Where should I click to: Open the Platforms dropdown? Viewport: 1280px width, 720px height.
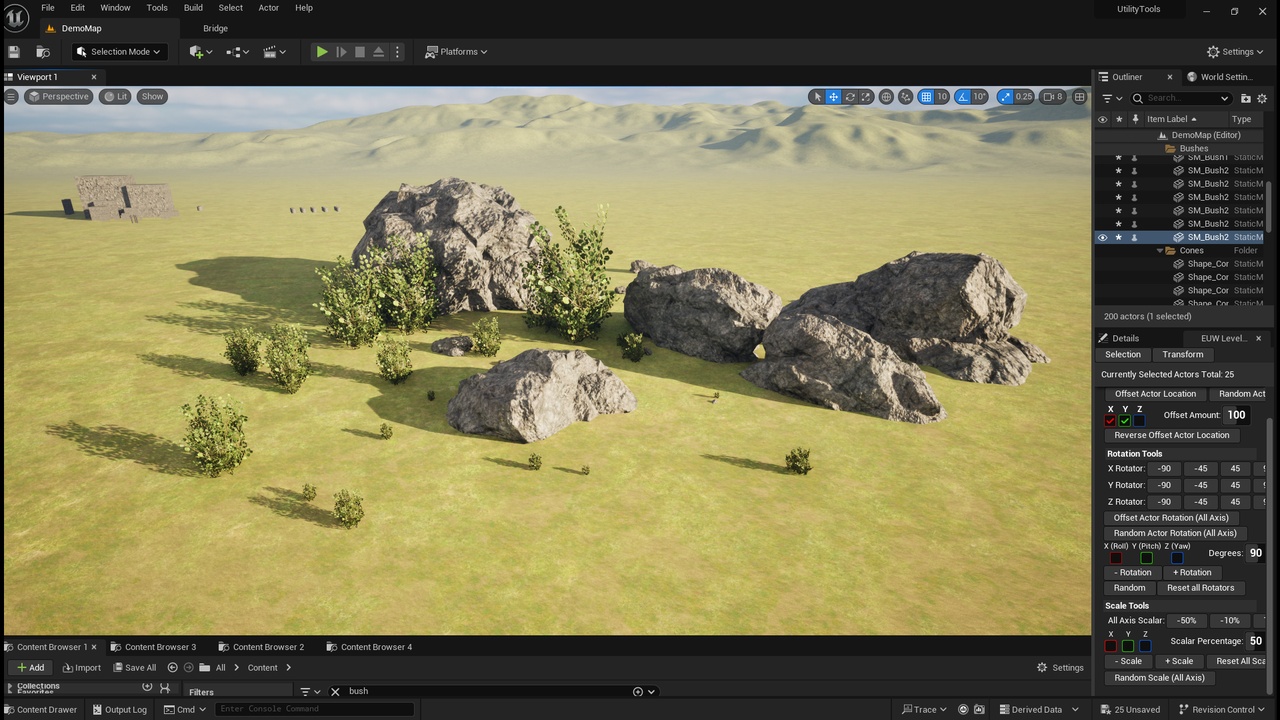pos(457,52)
